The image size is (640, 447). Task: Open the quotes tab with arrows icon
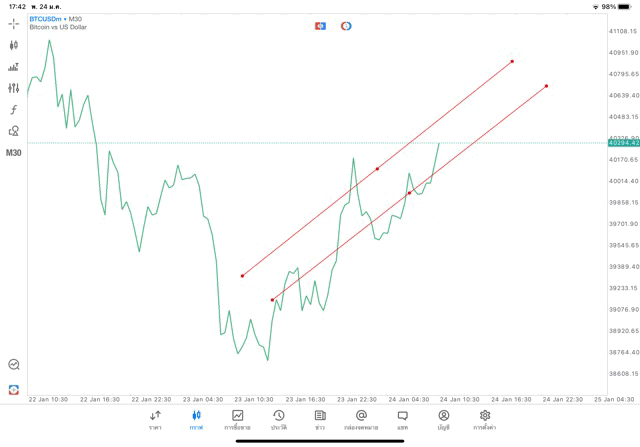(155, 419)
